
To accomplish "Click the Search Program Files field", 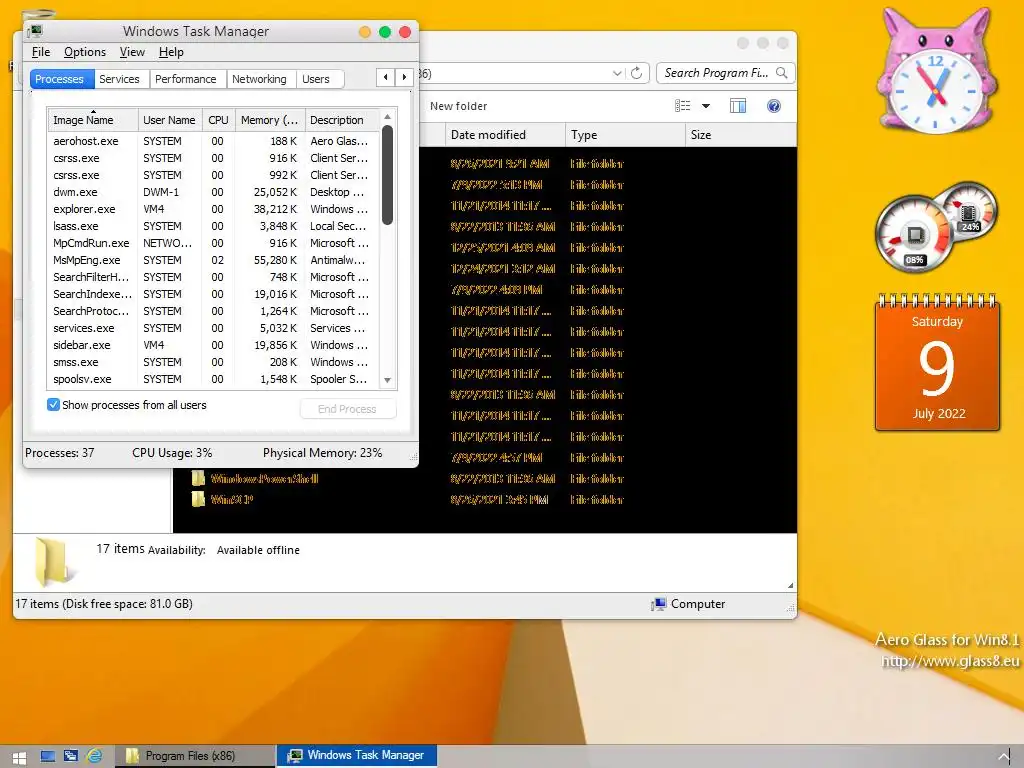I will [726, 73].
